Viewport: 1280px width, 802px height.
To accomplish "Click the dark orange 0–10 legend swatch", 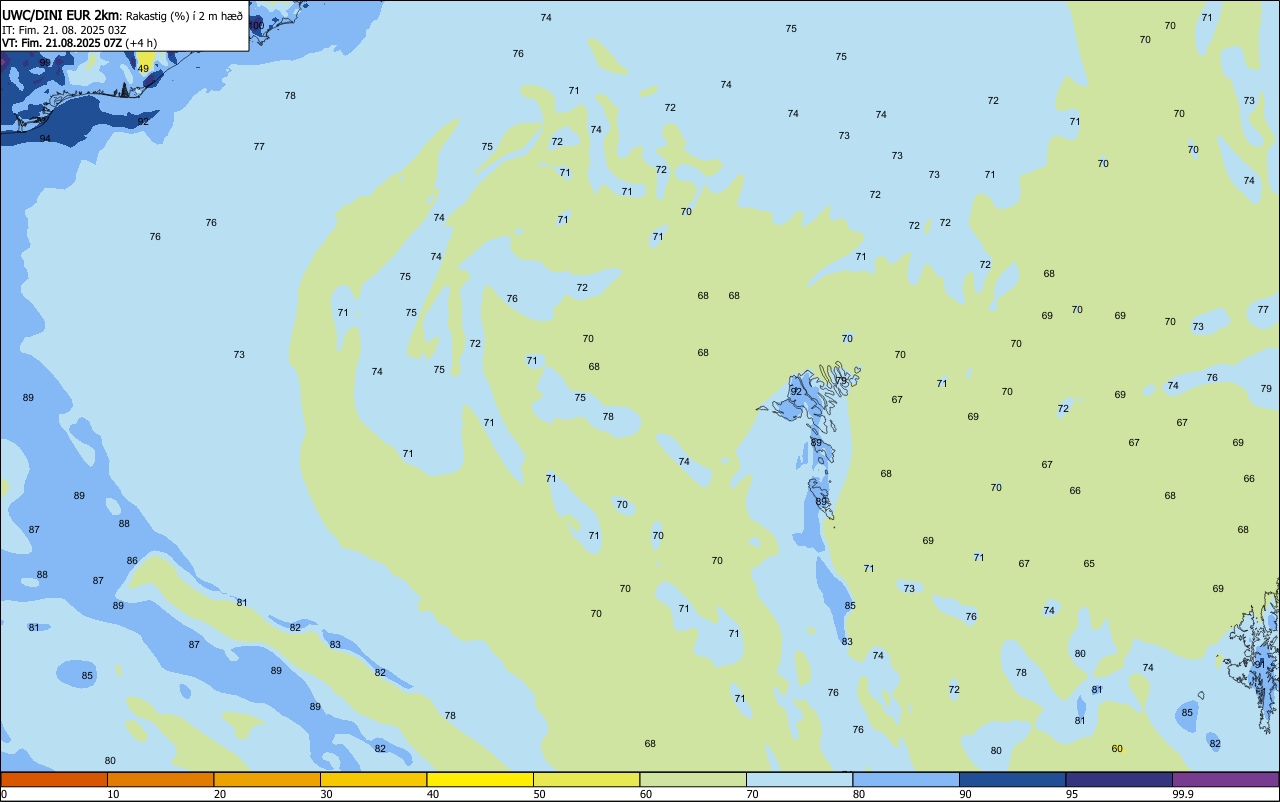I will coord(54,779).
